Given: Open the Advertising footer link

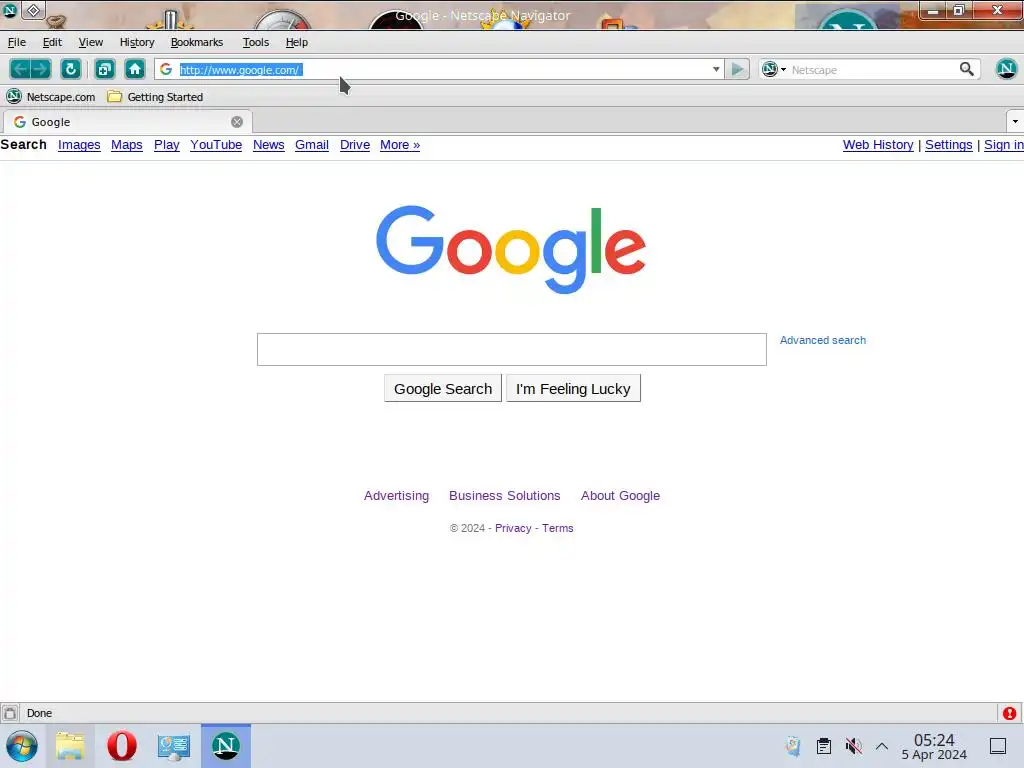Looking at the screenshot, I should point(396,496).
